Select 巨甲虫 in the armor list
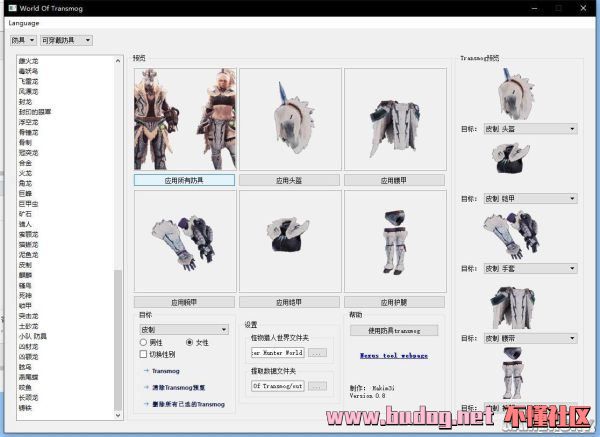 (29, 204)
